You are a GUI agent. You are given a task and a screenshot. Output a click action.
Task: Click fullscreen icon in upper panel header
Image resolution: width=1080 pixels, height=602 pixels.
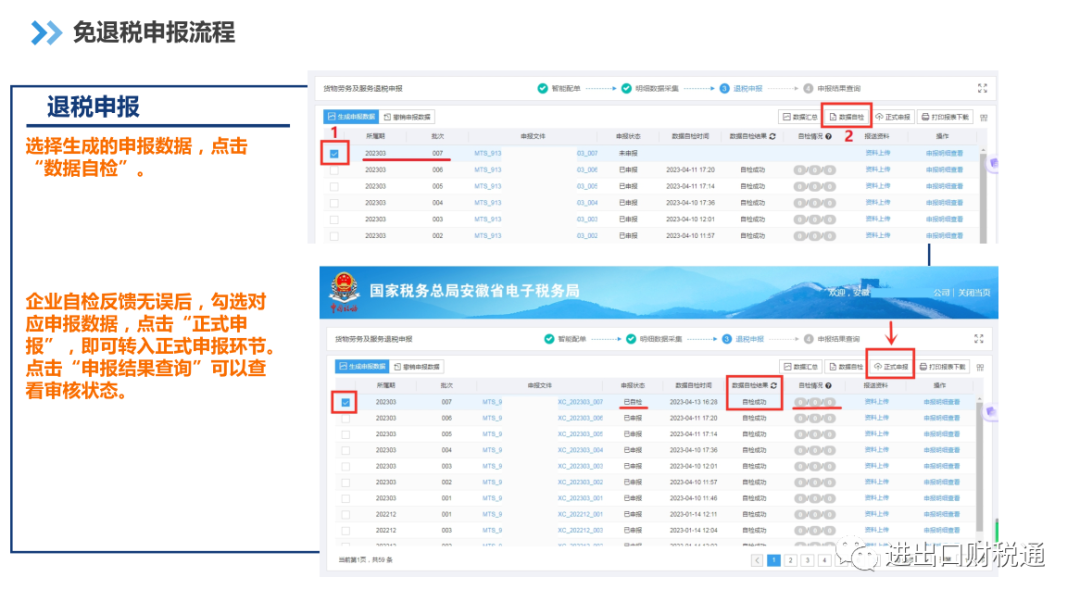(x=982, y=88)
